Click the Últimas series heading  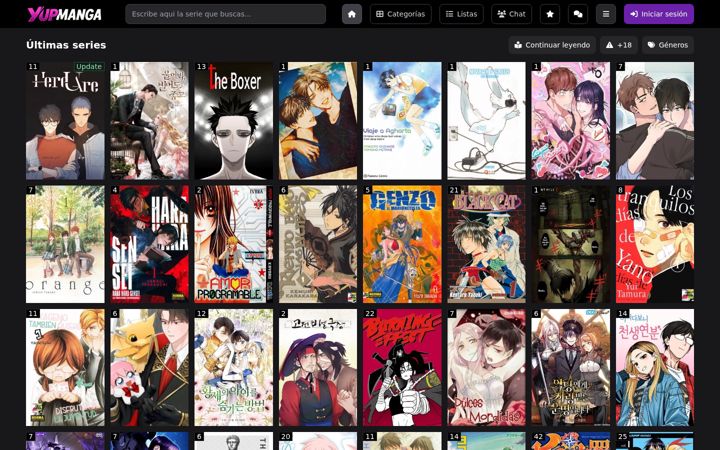pos(66,45)
